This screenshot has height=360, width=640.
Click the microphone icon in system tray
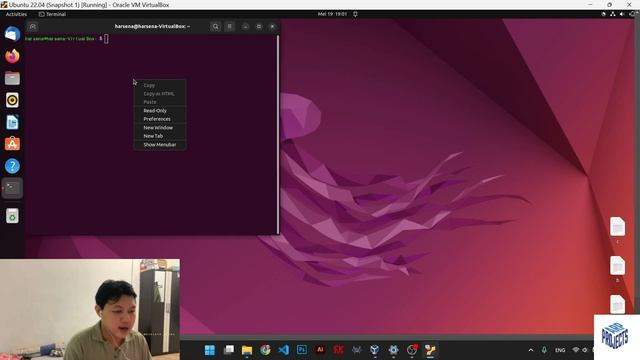coord(544,350)
